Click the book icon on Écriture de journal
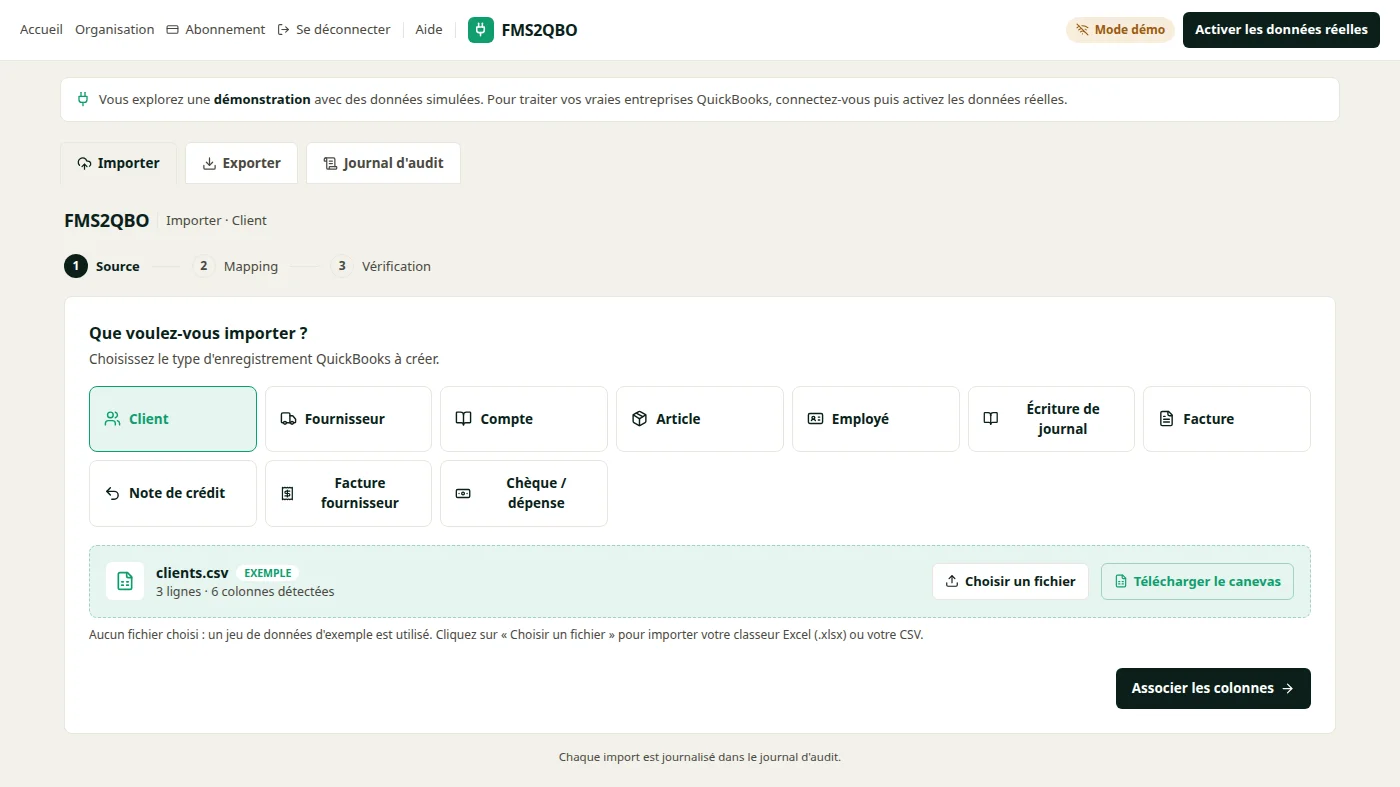This screenshot has width=1400, height=787. point(991,419)
